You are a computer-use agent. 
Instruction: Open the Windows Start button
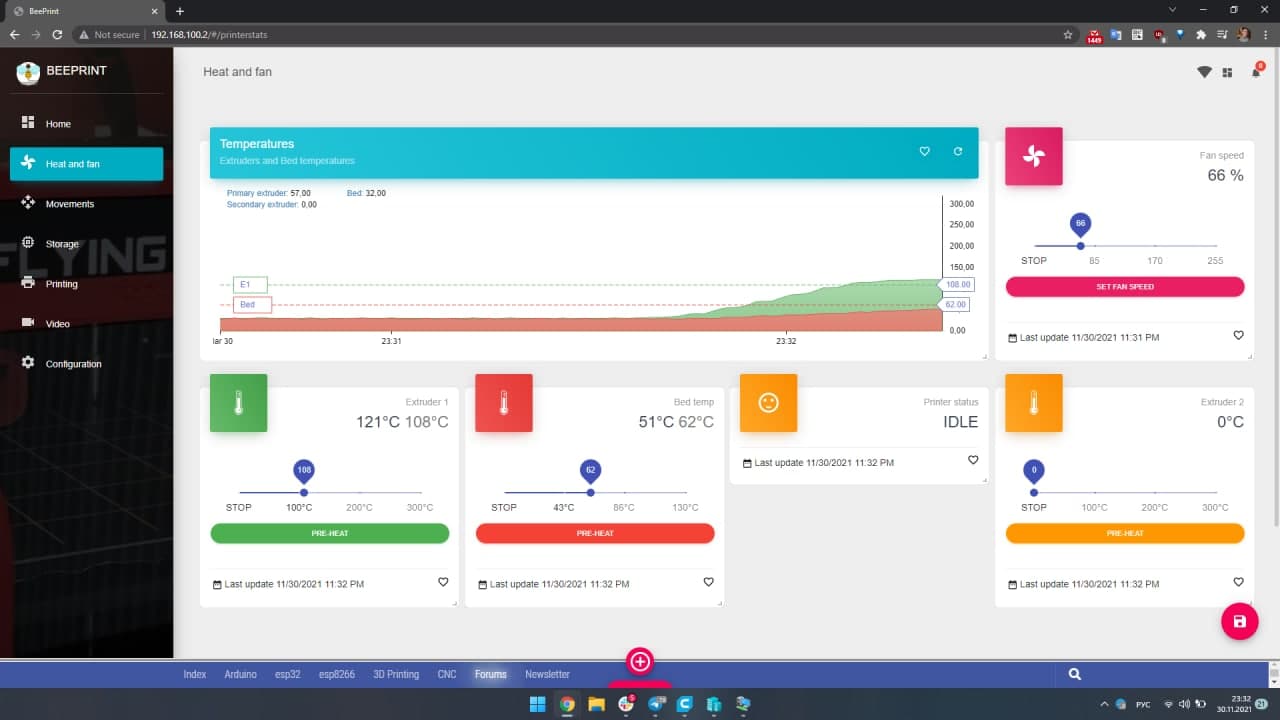pos(537,704)
